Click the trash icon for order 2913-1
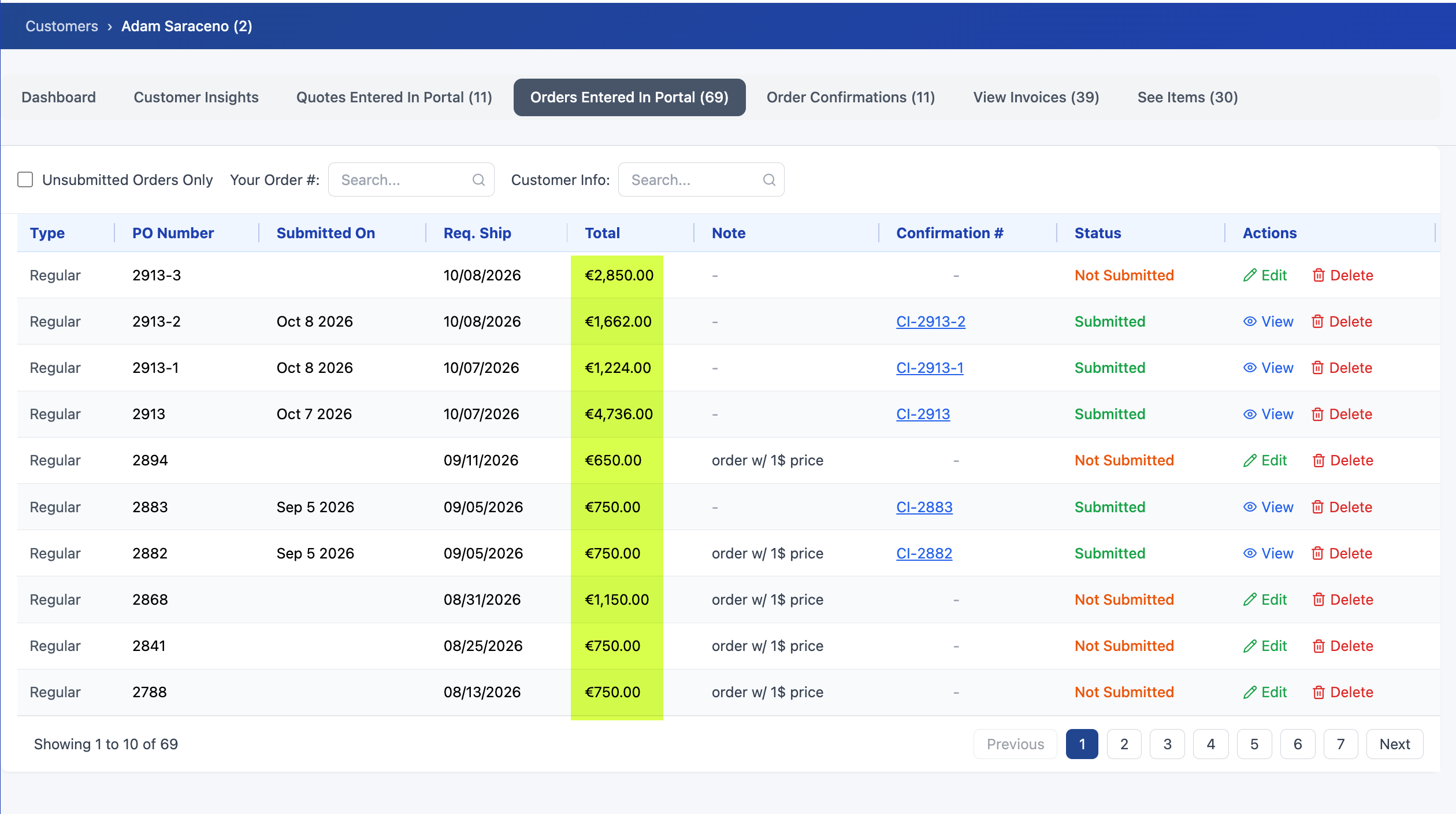 coord(1317,368)
